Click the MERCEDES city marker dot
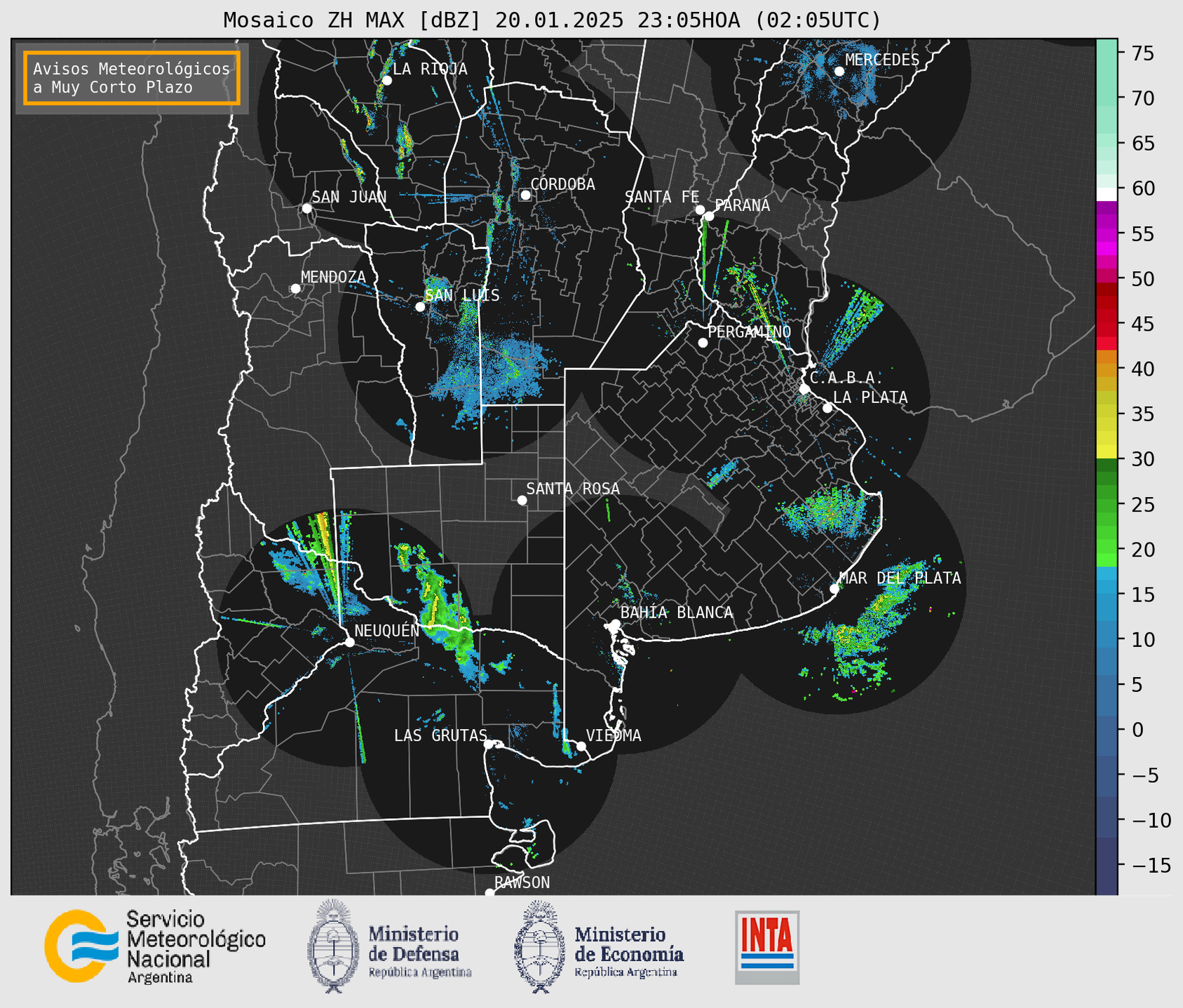1183x1008 pixels. click(x=839, y=71)
